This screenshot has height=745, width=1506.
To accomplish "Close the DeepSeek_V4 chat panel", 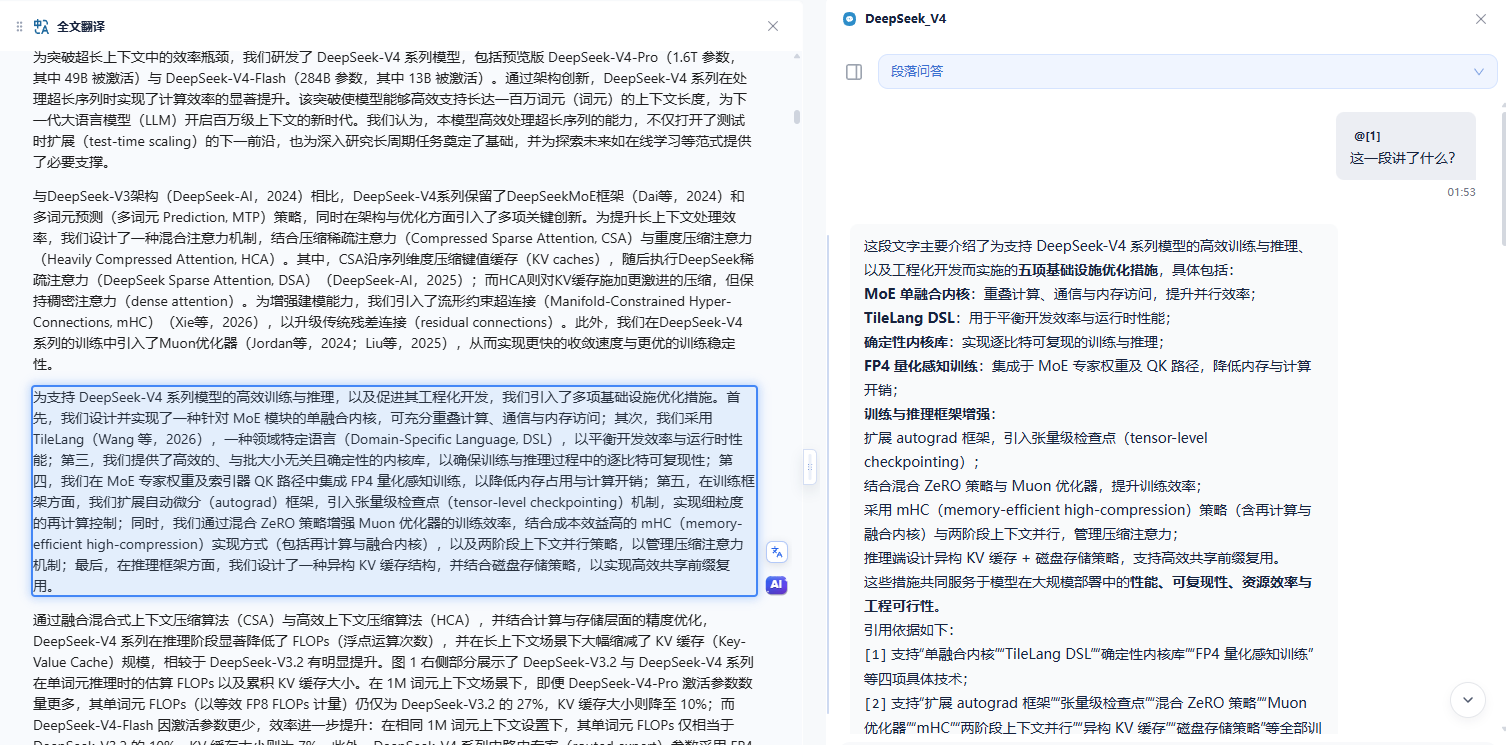I will pyautogui.click(x=1481, y=19).
